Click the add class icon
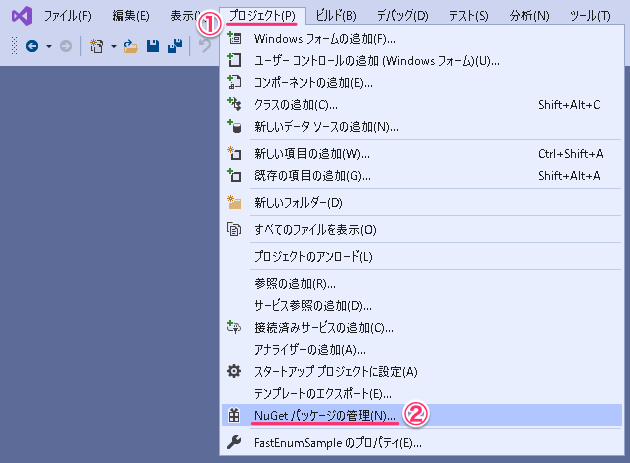Viewport: 630px width, 463px height. [234, 104]
